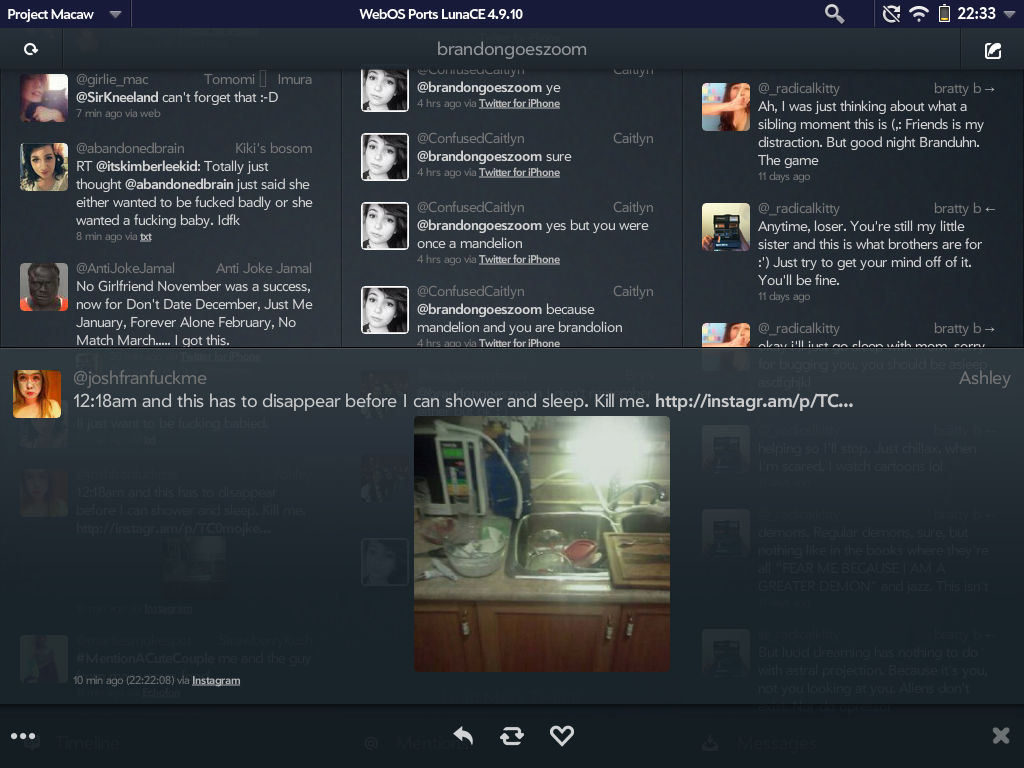Click the refresh timeline icon

tap(31, 49)
